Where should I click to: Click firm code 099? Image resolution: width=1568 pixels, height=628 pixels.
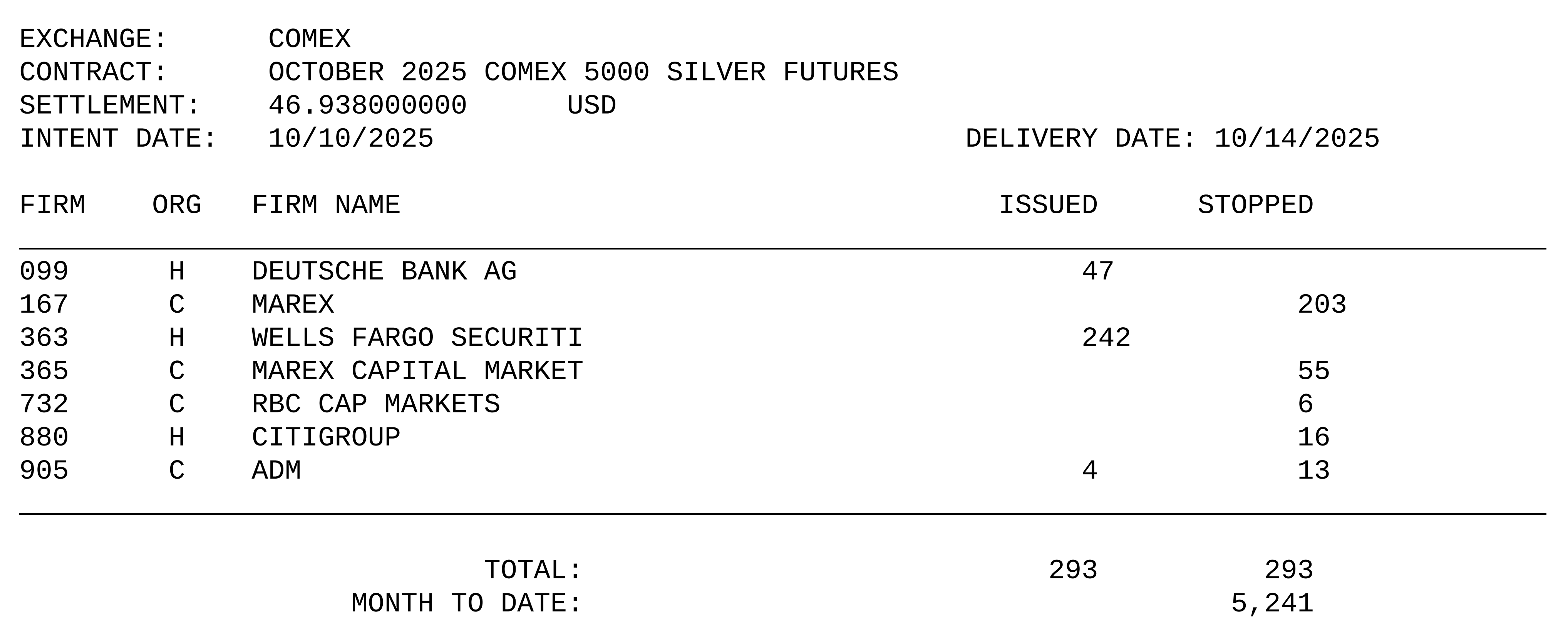[x=44, y=271]
